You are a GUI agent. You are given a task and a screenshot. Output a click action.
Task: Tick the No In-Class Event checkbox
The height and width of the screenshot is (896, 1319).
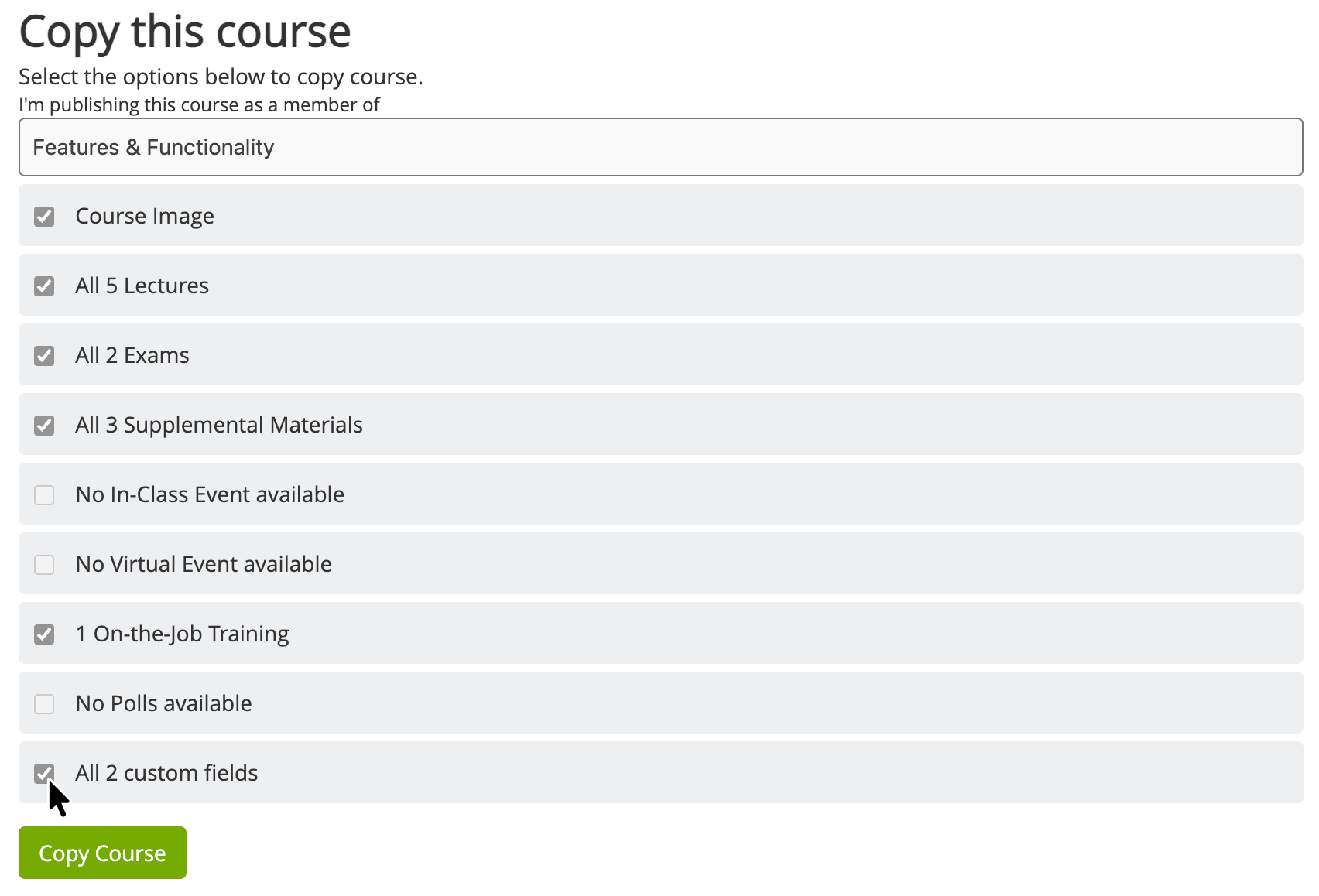click(44, 495)
